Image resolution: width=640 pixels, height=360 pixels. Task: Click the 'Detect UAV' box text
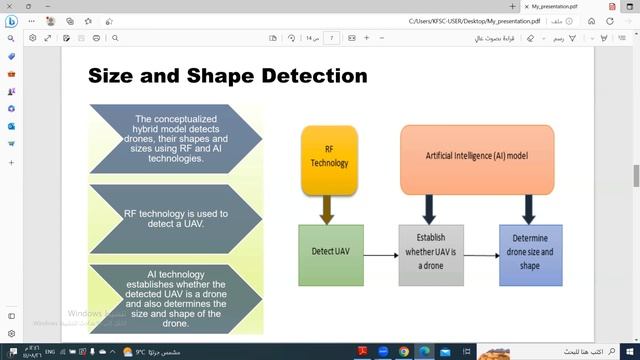331,251
